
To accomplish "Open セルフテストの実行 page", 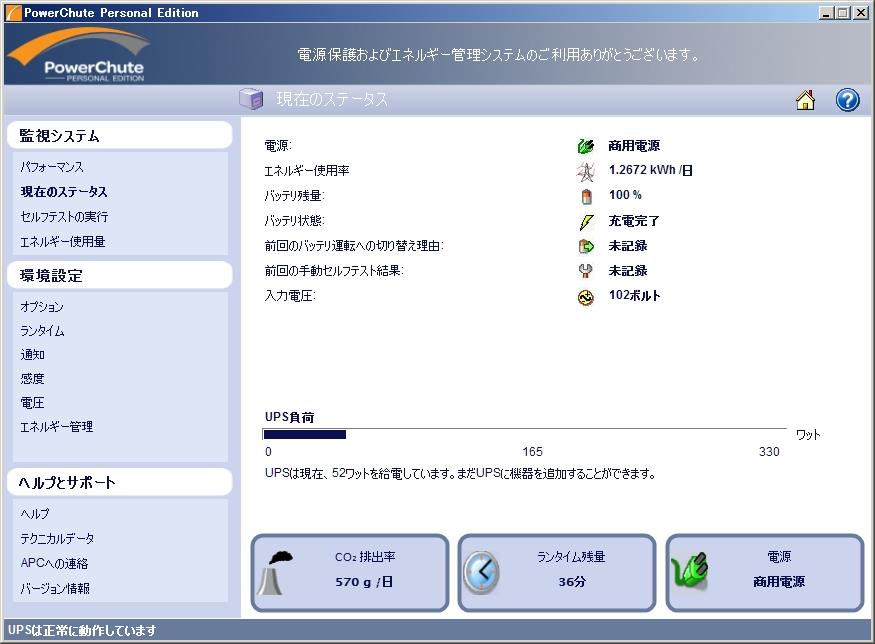I will [64, 217].
